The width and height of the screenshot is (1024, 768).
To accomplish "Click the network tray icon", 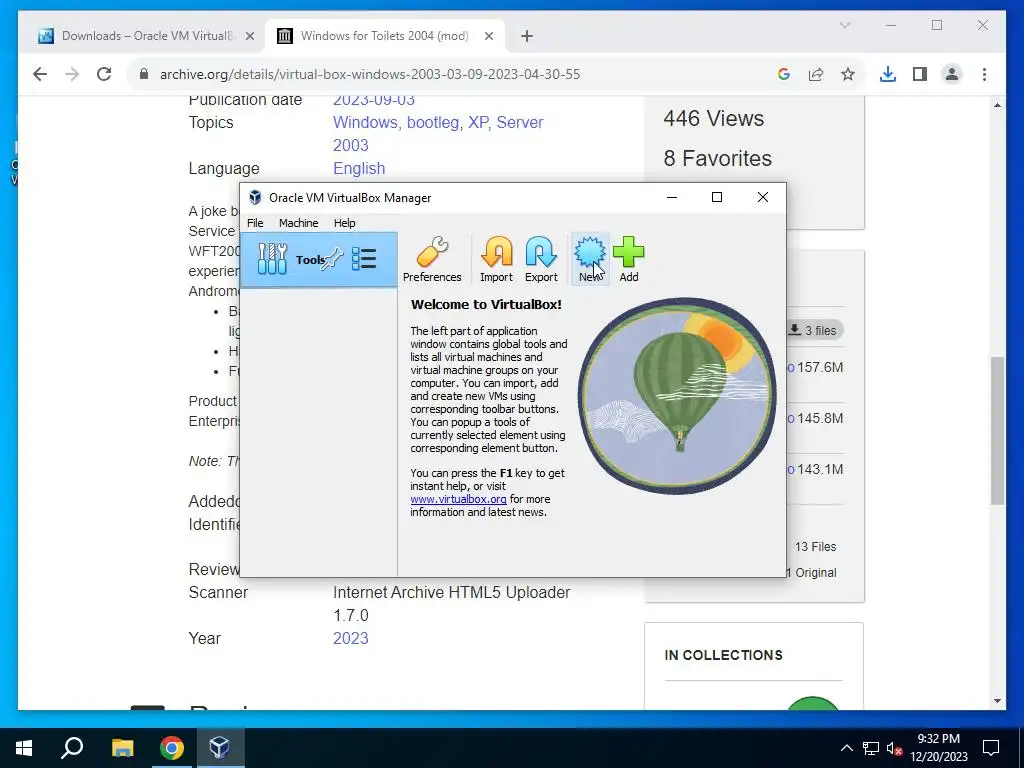I will point(871,748).
